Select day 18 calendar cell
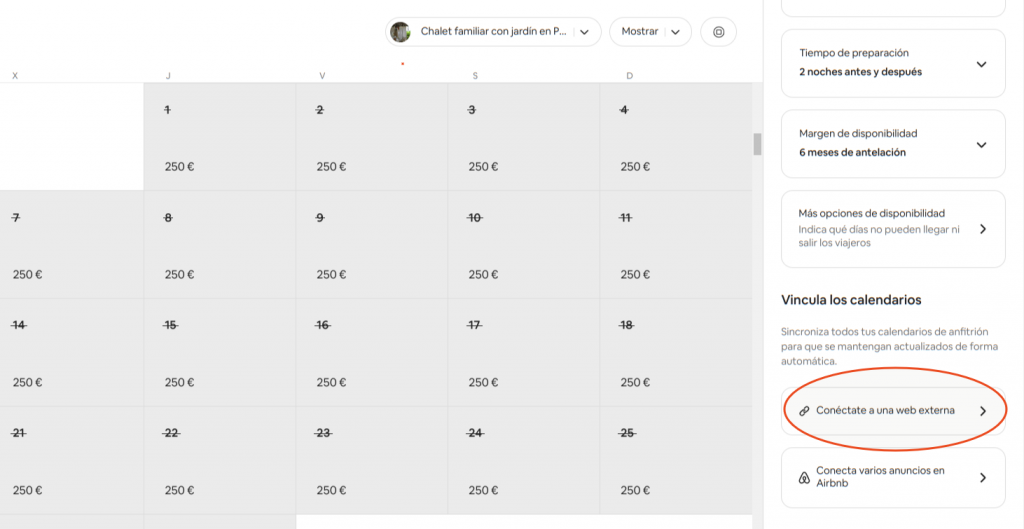 point(675,352)
